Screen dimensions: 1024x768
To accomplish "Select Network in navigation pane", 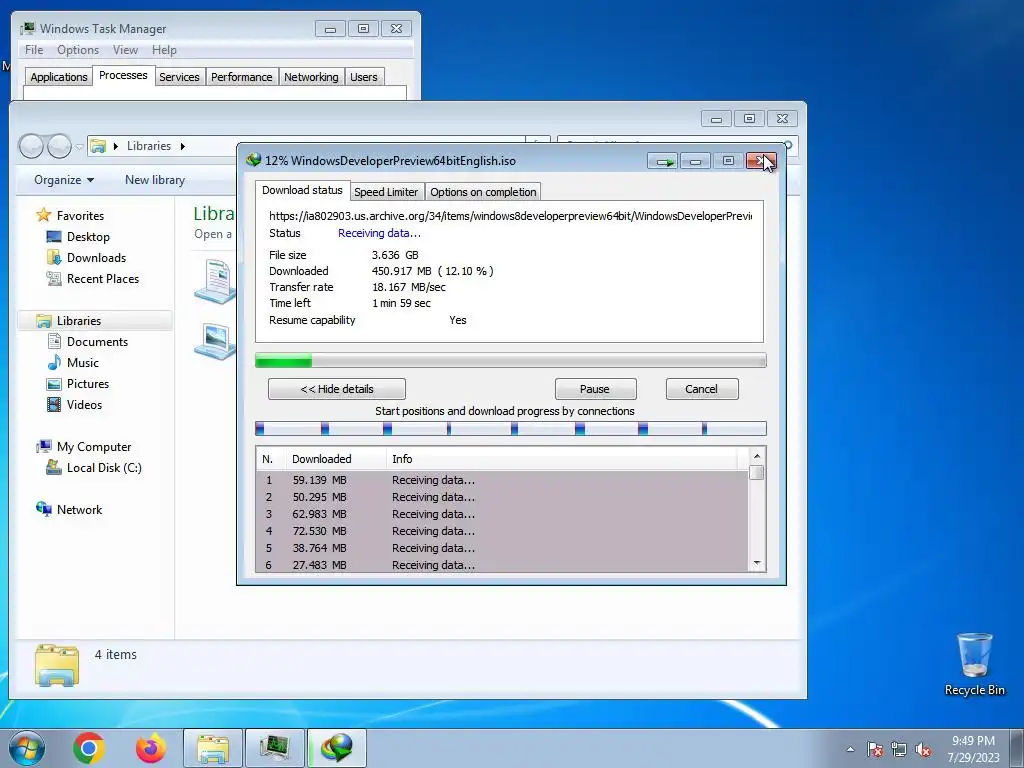I will tap(79, 509).
